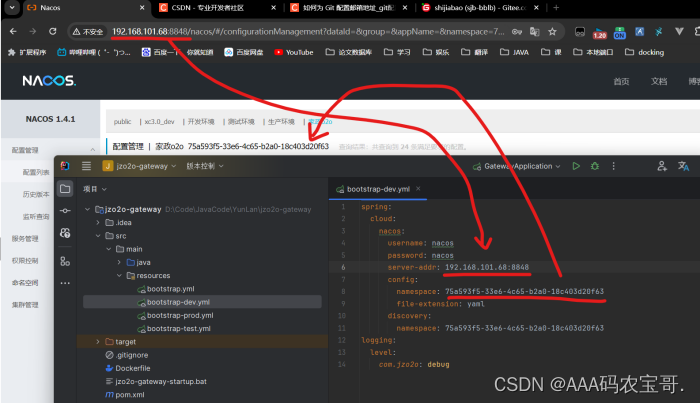
Task: Select public namespace tab
Action: pyautogui.click(x=122, y=121)
